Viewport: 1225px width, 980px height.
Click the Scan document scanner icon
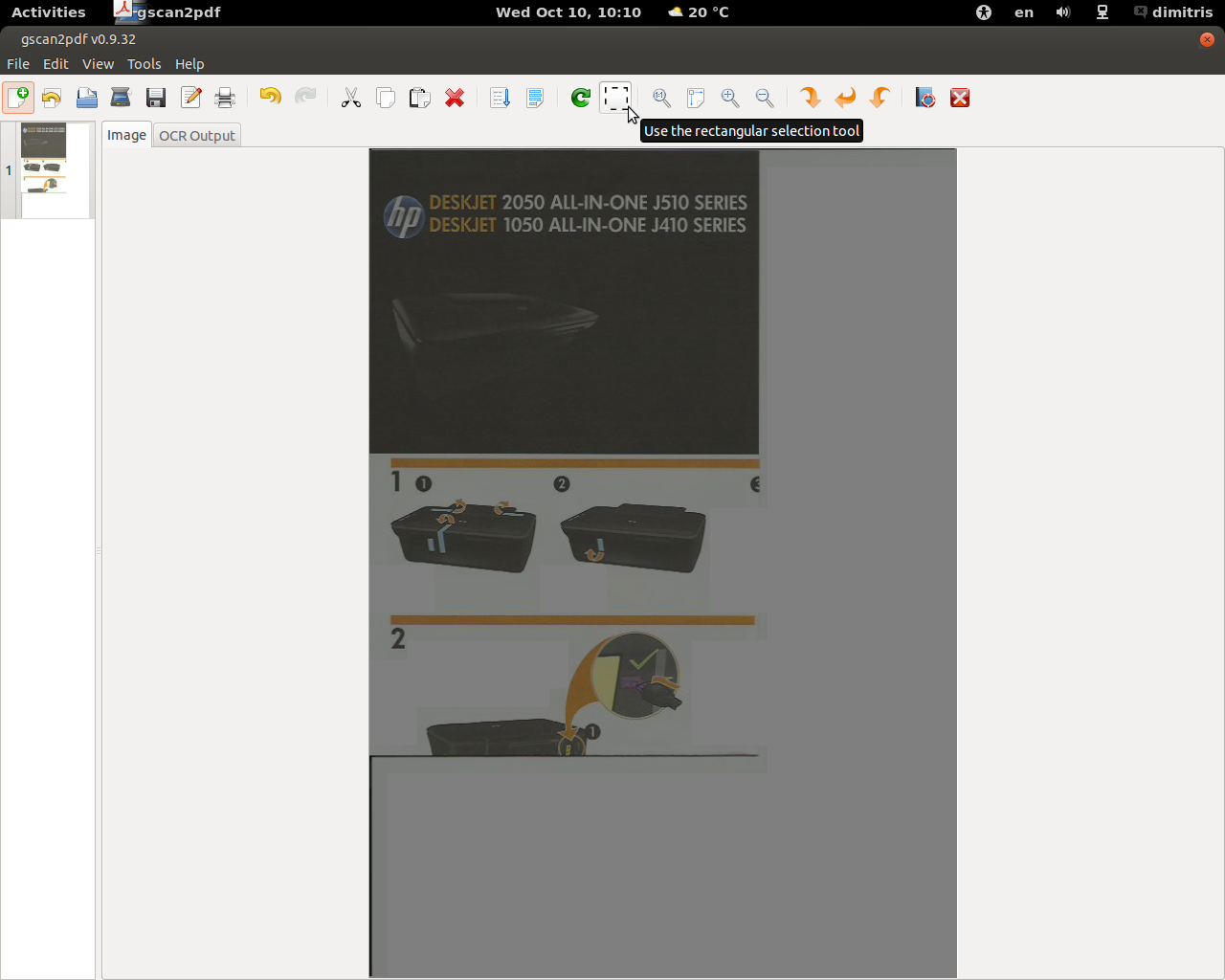coord(121,98)
